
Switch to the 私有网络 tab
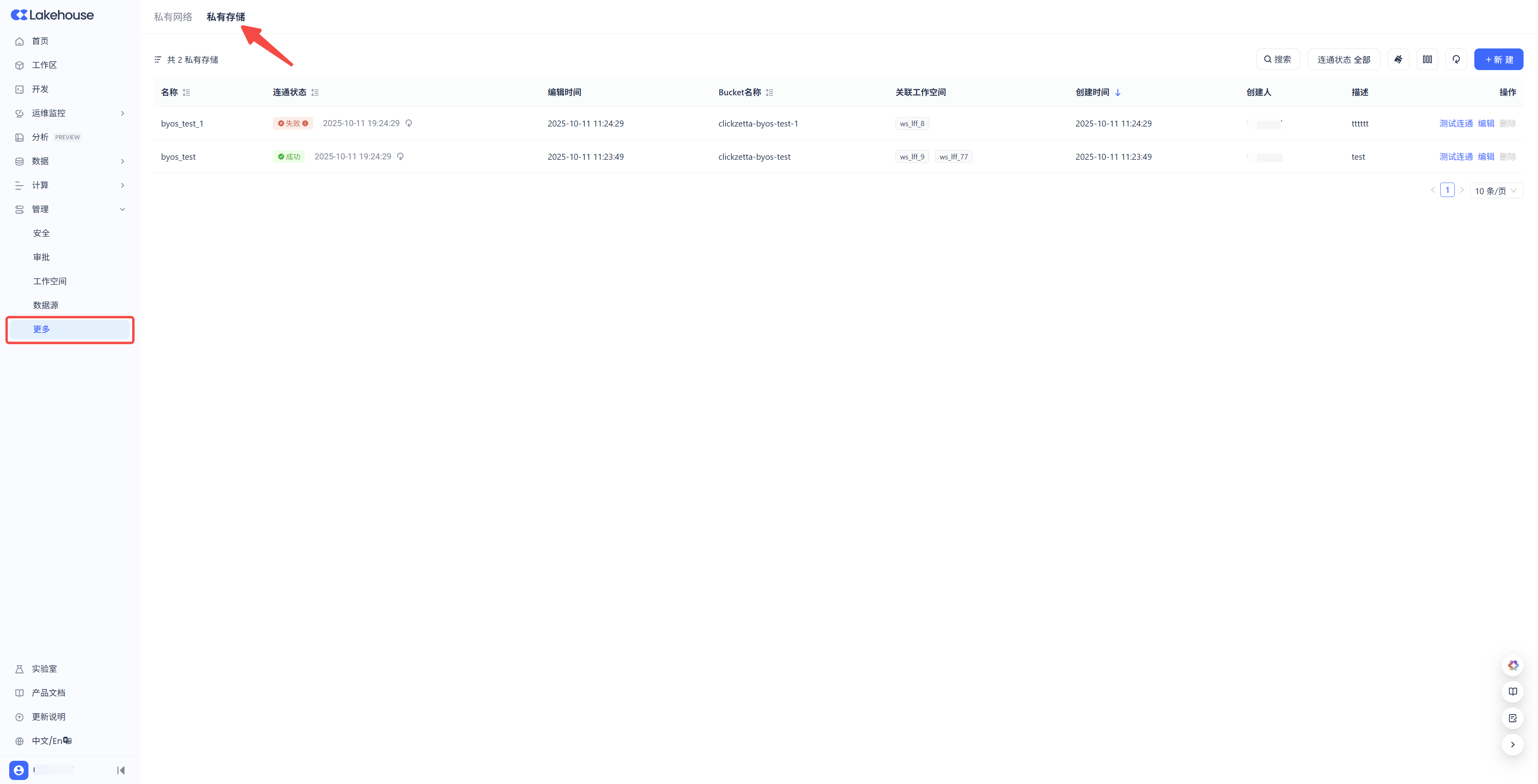tap(173, 17)
